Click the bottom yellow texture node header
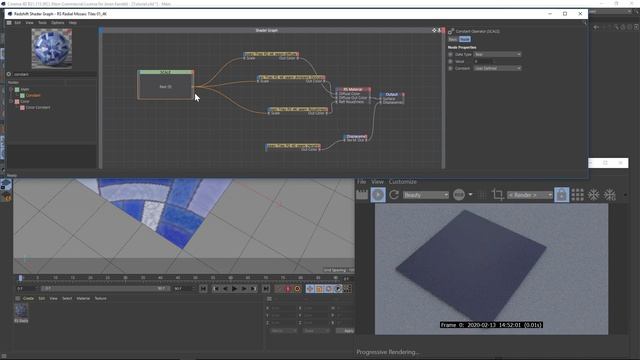640x360 pixels. (x=293, y=146)
